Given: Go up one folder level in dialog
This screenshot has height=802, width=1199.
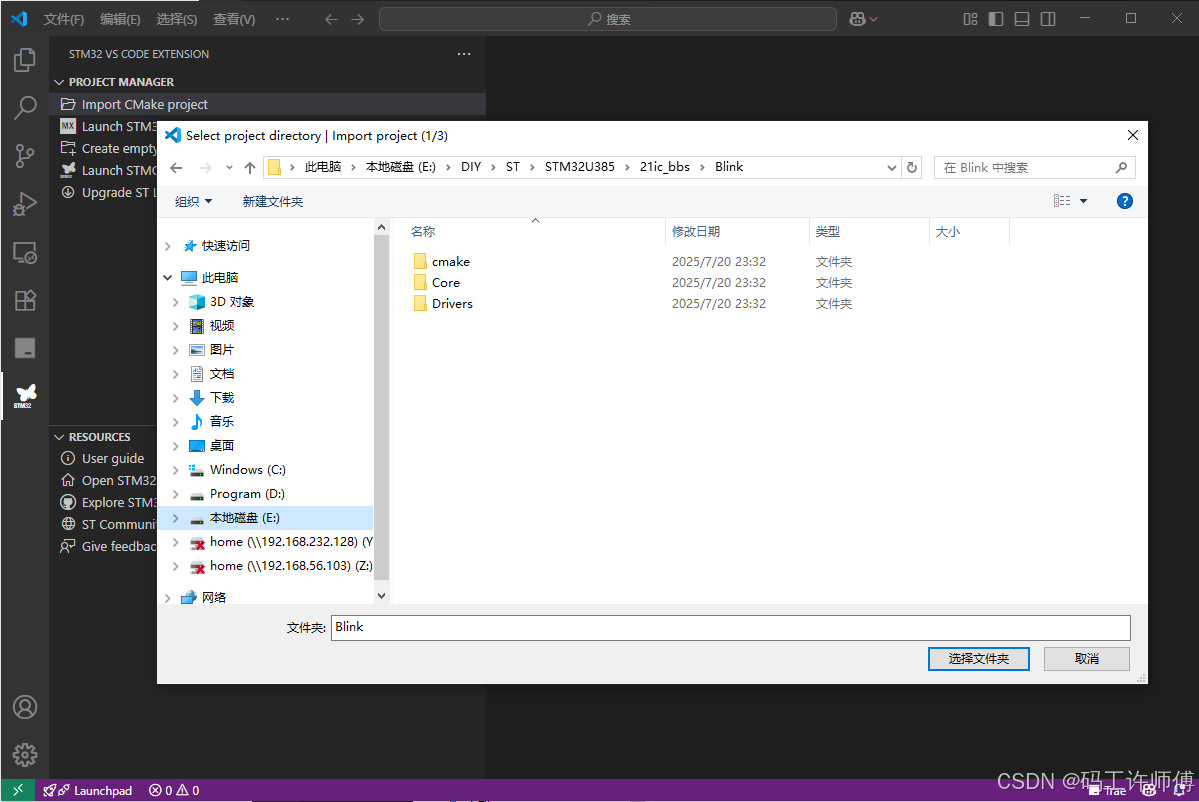Looking at the screenshot, I should (250, 167).
